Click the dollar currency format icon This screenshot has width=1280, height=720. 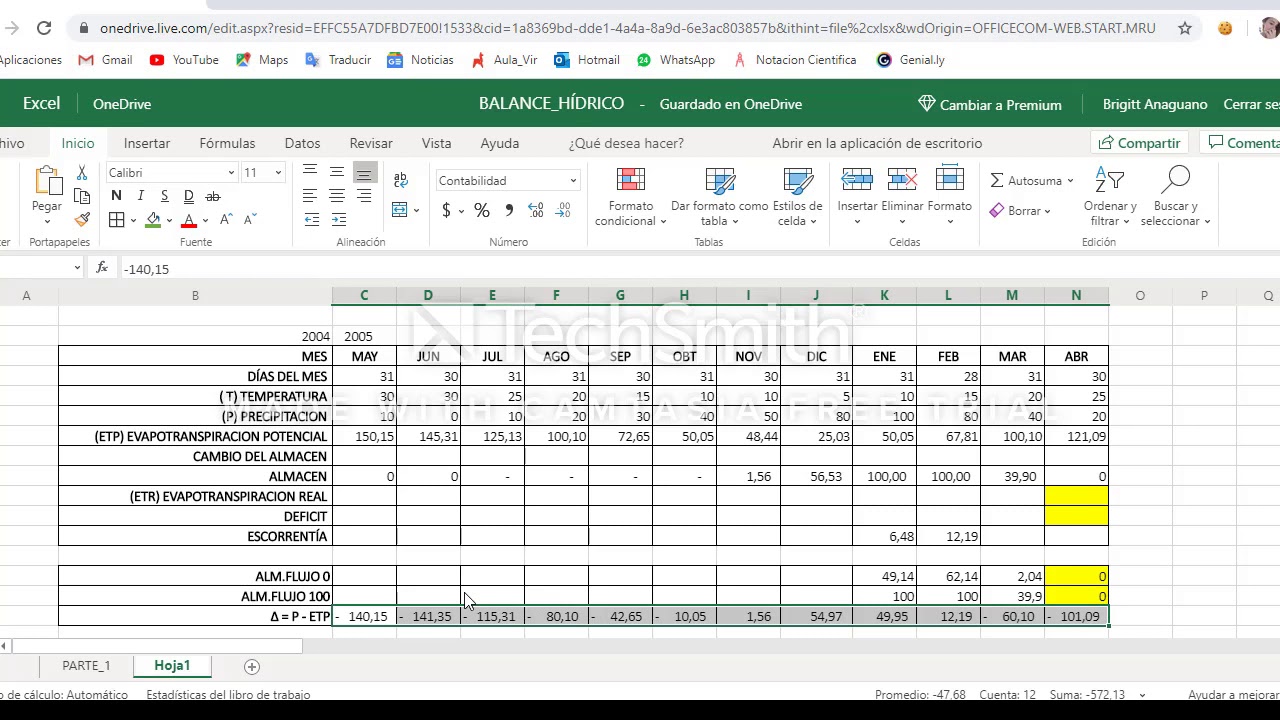pyautogui.click(x=446, y=210)
